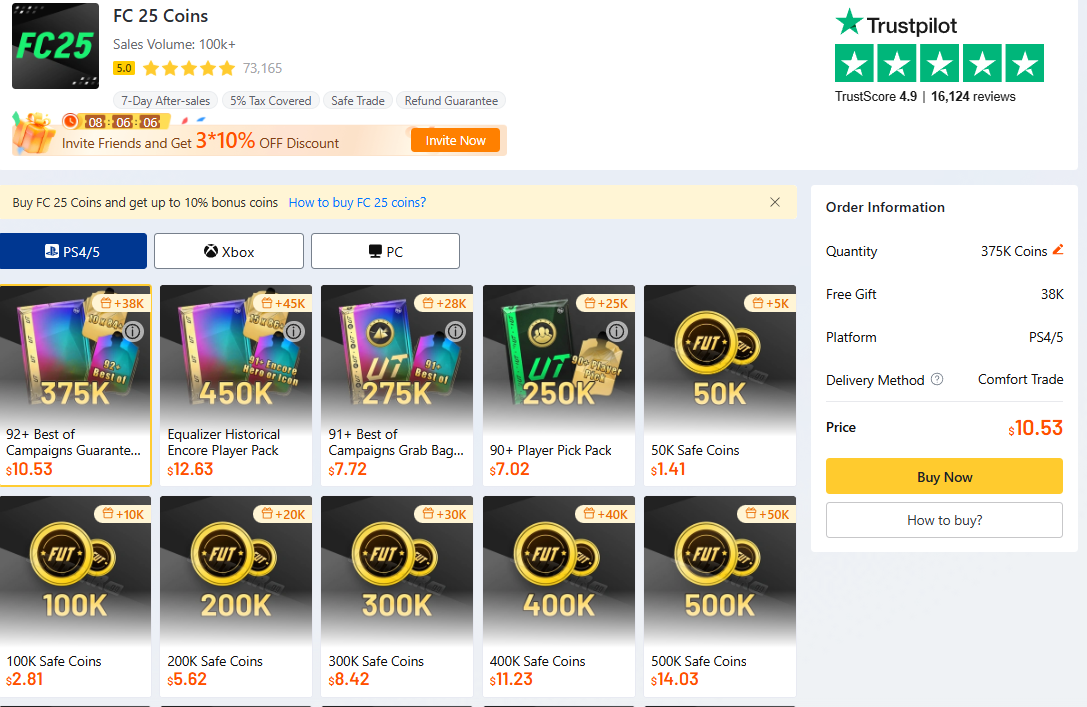The height and width of the screenshot is (707, 1087).
Task: View info icon on 250K pack
Action: (616, 331)
